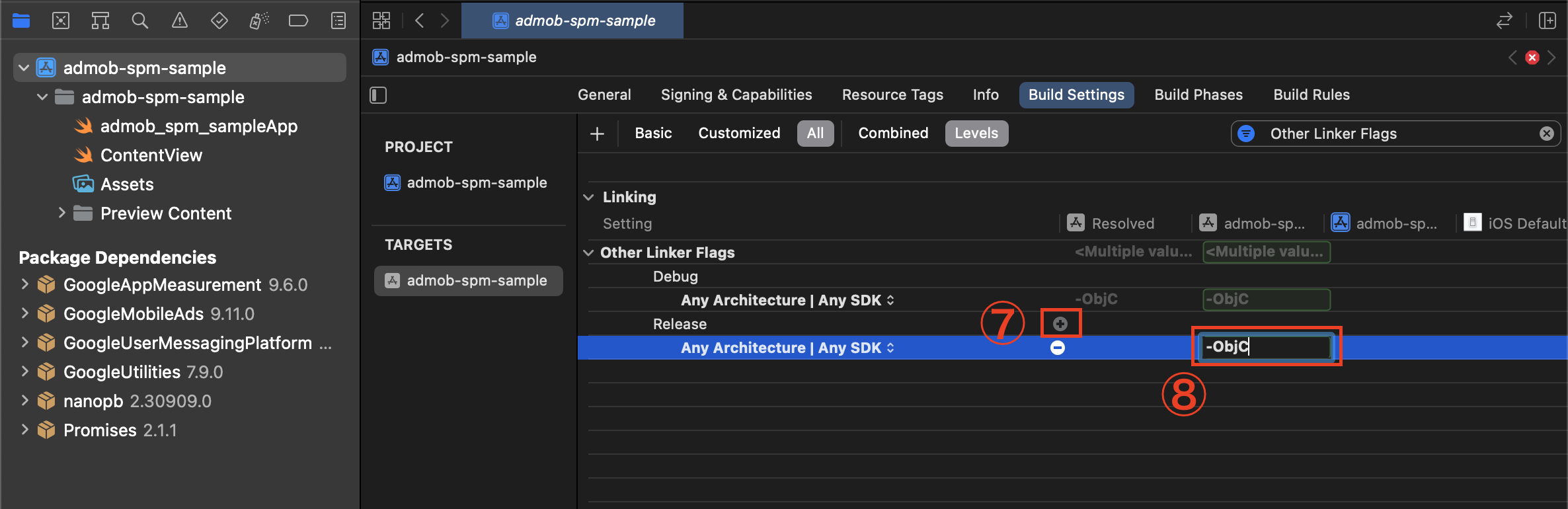The height and width of the screenshot is (509, 1568).
Task: Open the Debug navigator
Action: click(x=259, y=20)
